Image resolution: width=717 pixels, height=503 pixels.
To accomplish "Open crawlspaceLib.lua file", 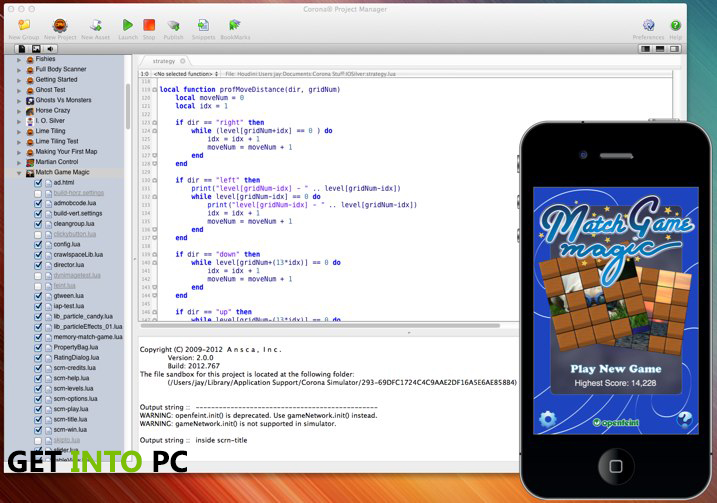I will [x=78, y=255].
